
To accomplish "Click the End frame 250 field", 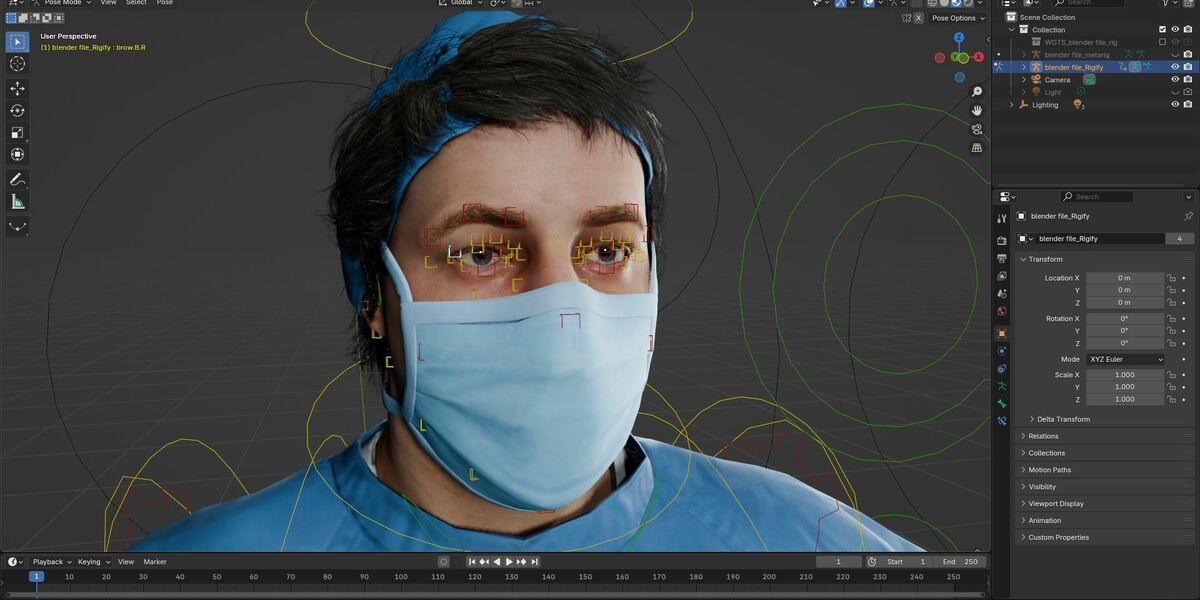I will [961, 562].
